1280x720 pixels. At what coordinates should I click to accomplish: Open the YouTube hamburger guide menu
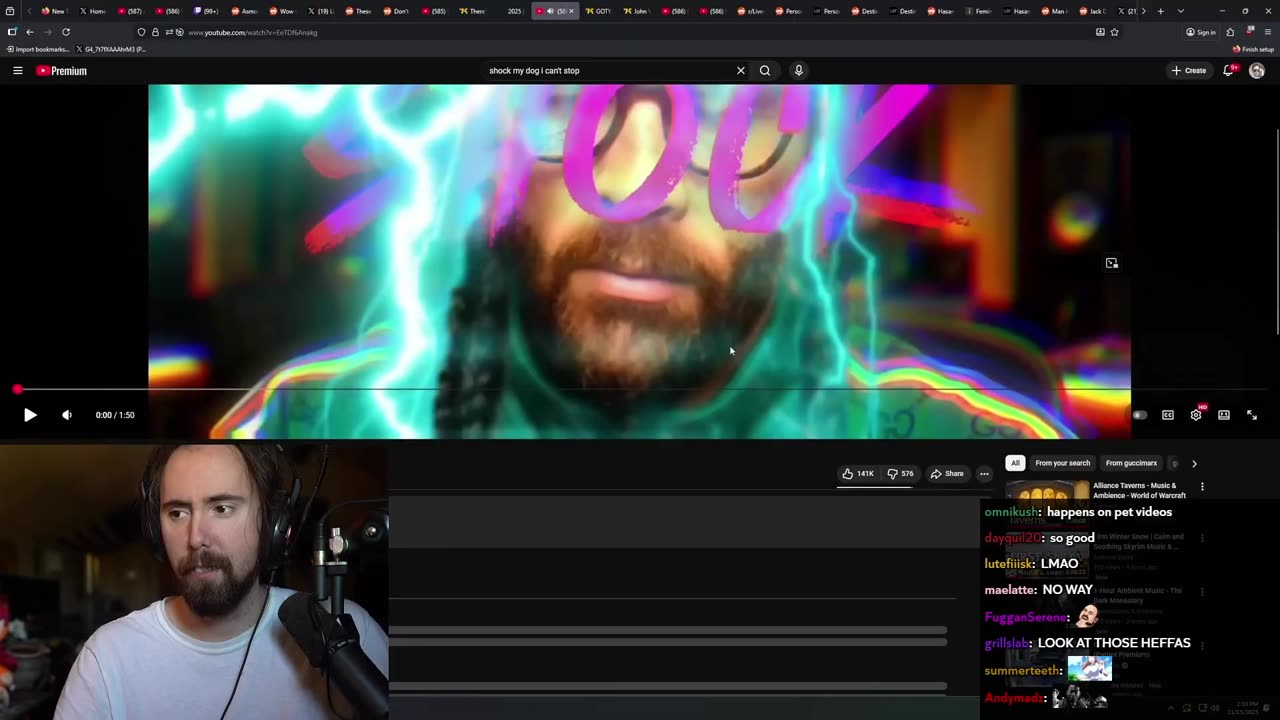point(17,71)
